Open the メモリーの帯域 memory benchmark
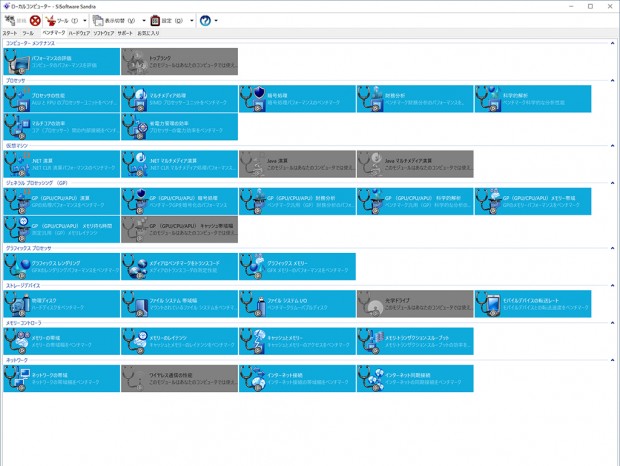The height and width of the screenshot is (466, 620). pyautogui.click(x=61, y=341)
